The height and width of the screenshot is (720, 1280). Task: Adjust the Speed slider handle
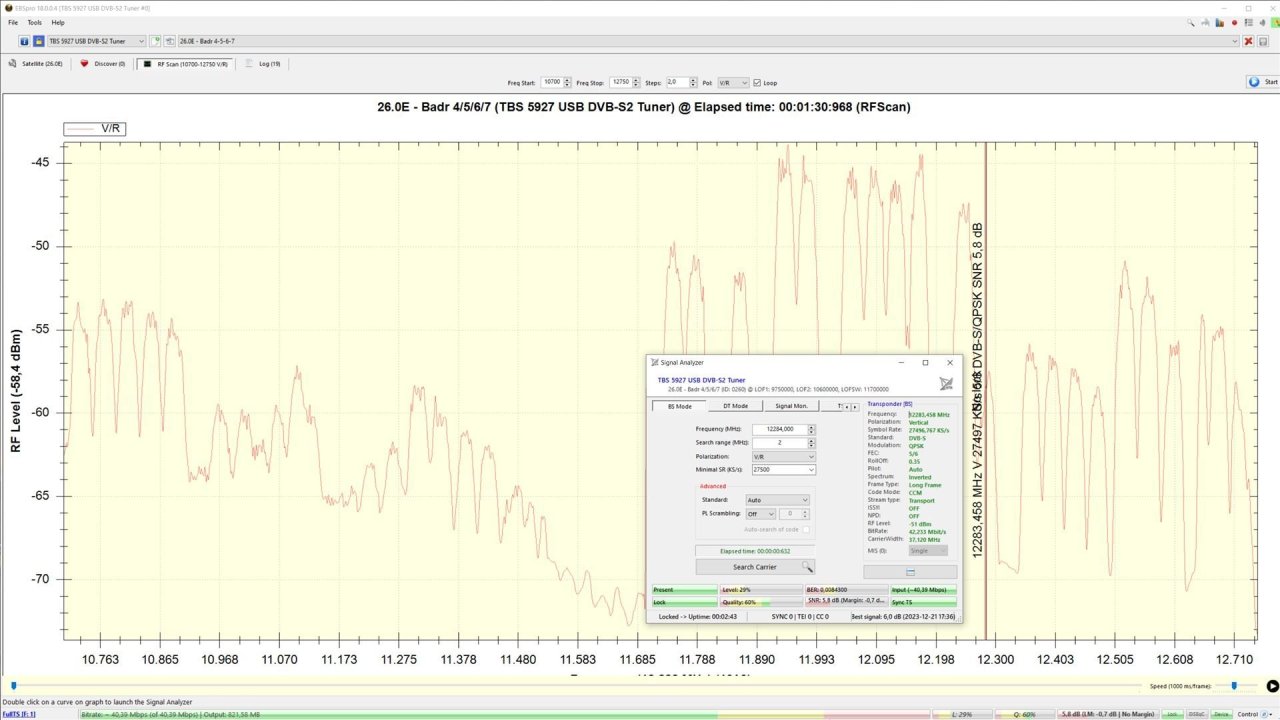[x=1234, y=686]
